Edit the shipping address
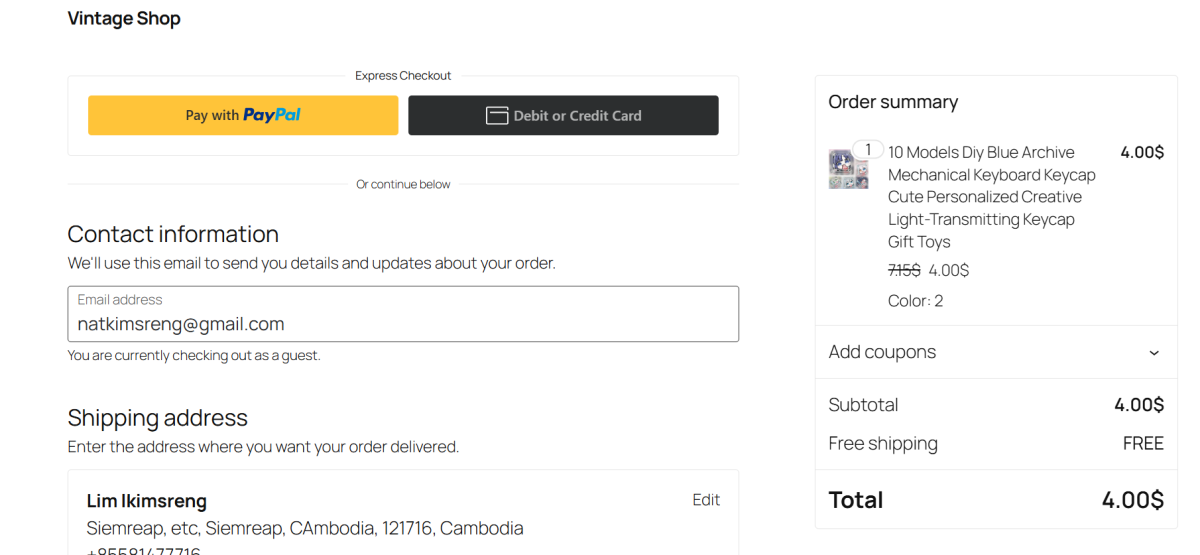 click(x=706, y=500)
